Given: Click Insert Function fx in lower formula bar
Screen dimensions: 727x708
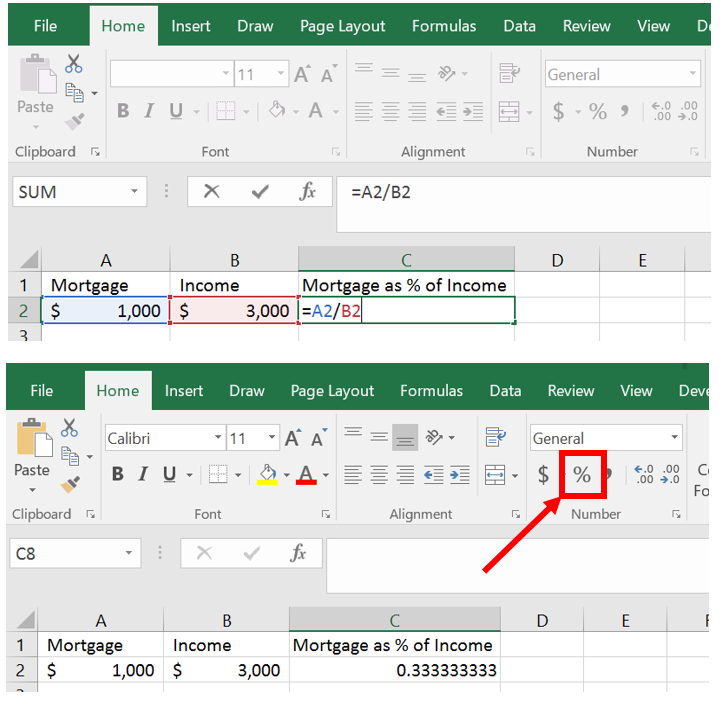Looking at the screenshot, I should click(298, 553).
